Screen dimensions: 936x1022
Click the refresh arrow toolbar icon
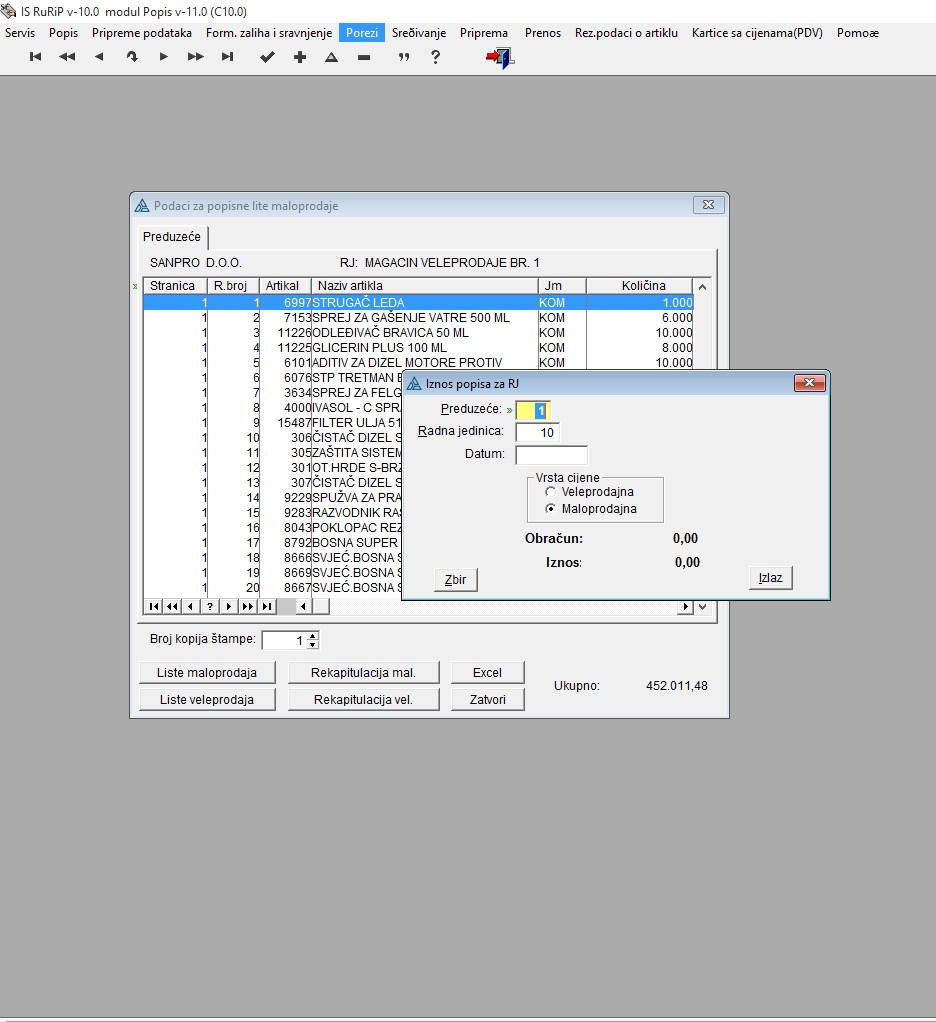[x=132, y=58]
